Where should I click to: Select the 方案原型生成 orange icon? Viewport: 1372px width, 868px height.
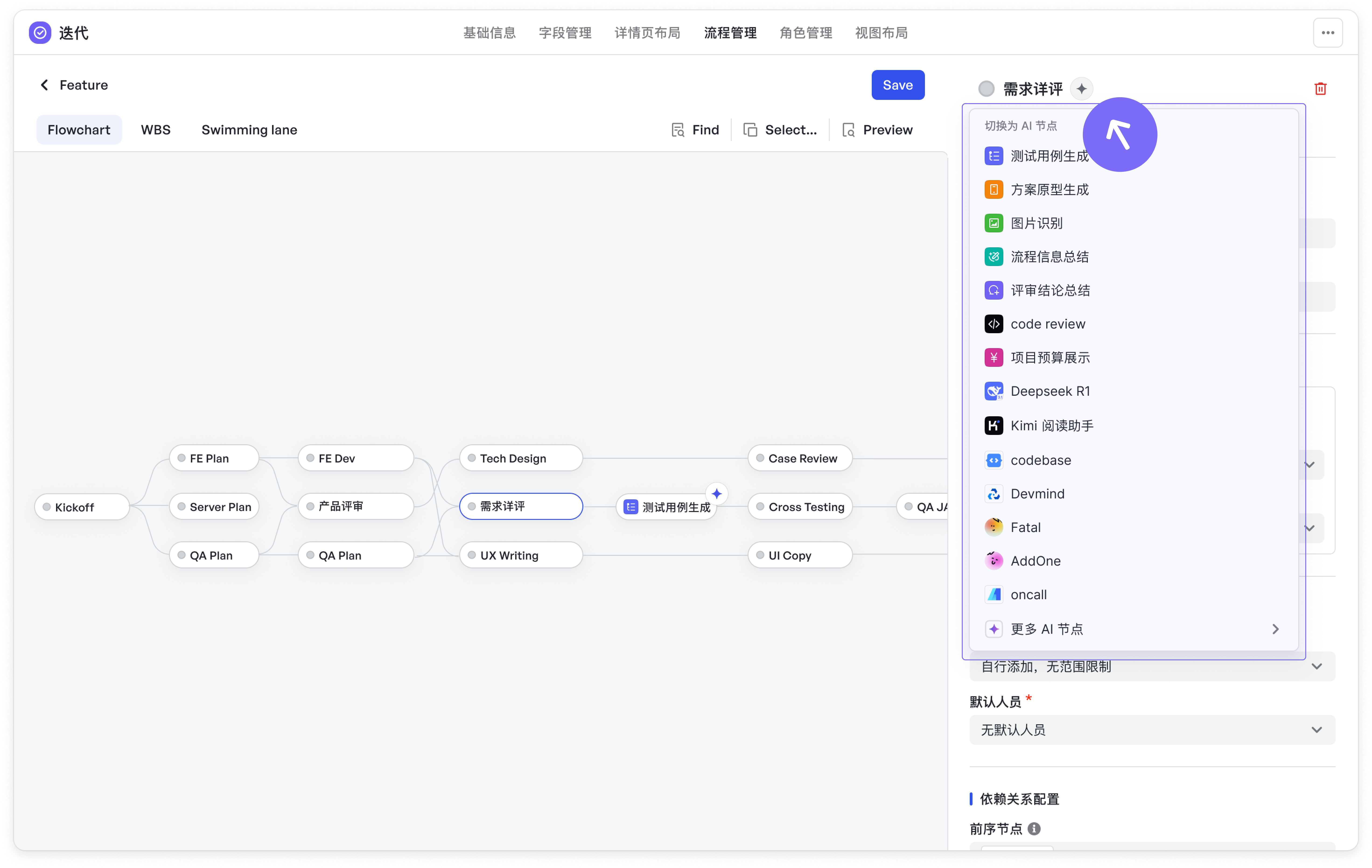tap(994, 189)
